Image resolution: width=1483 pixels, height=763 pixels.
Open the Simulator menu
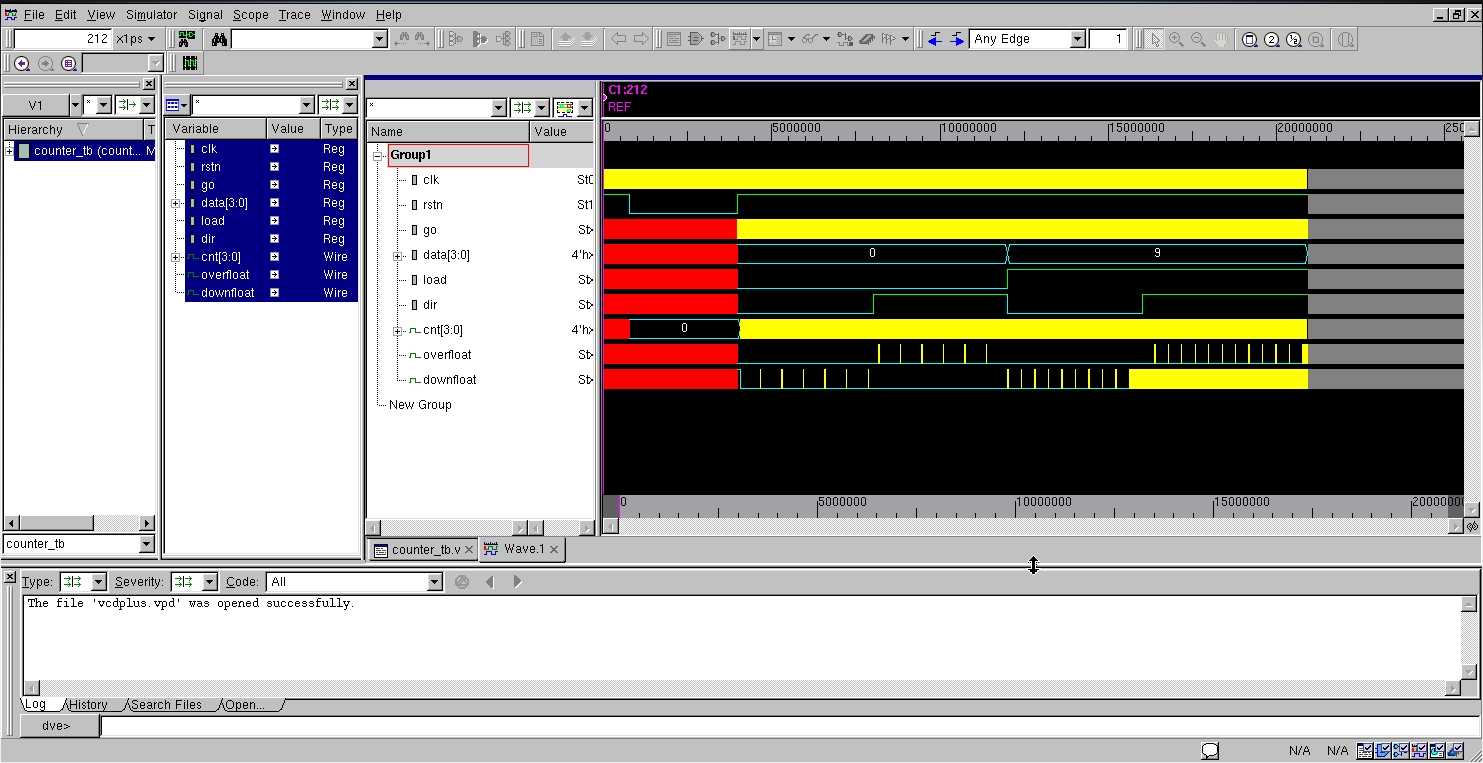pos(151,15)
